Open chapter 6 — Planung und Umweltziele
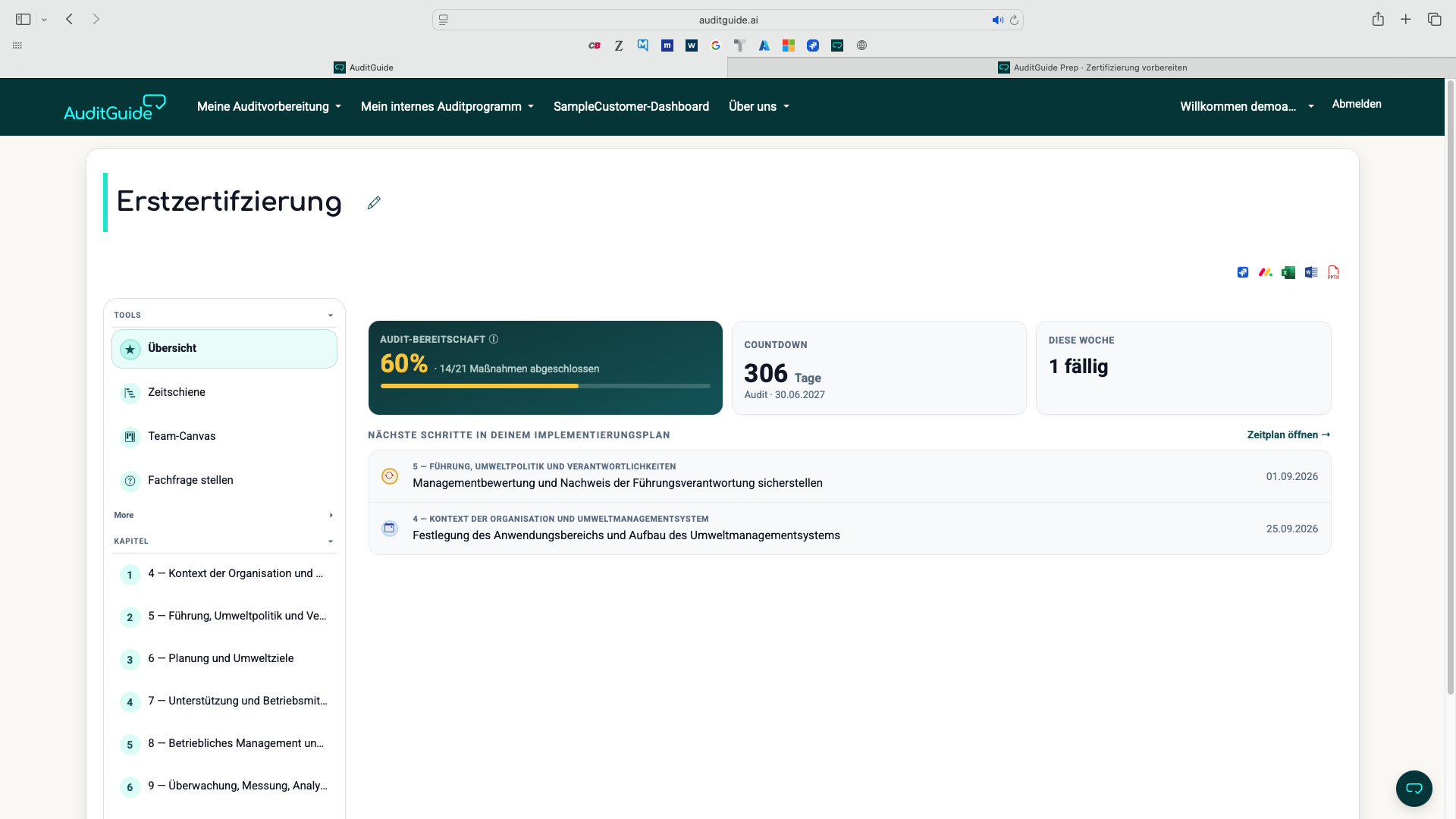 click(224, 659)
